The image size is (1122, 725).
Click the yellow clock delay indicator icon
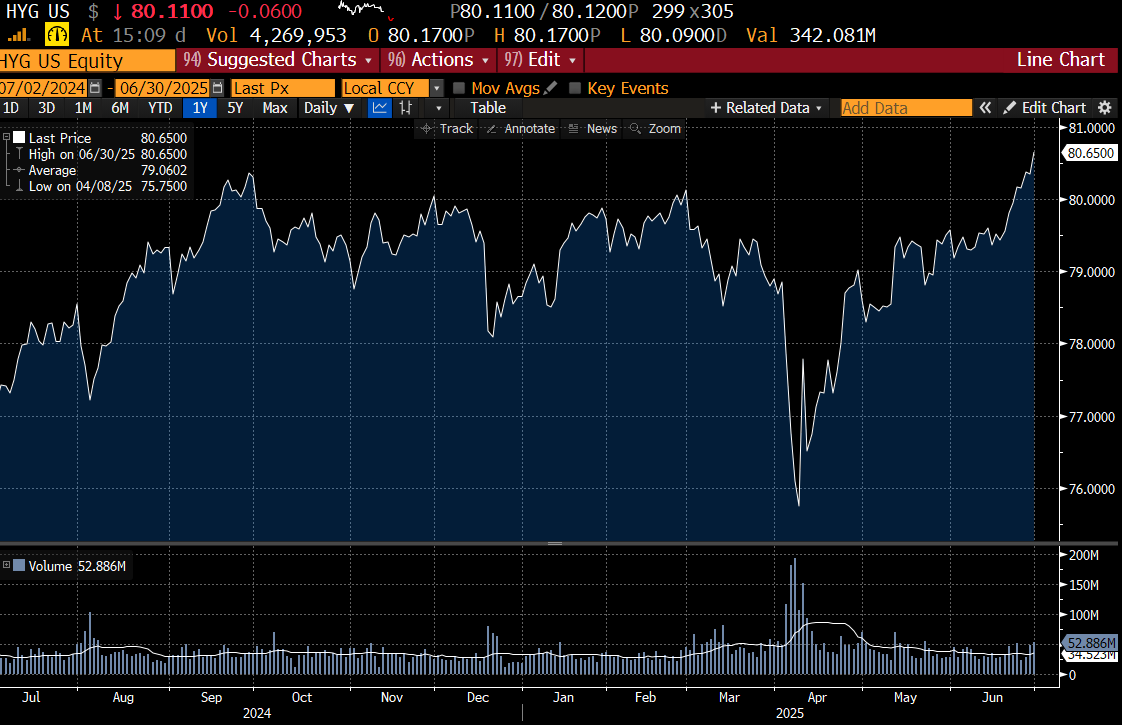(x=57, y=34)
